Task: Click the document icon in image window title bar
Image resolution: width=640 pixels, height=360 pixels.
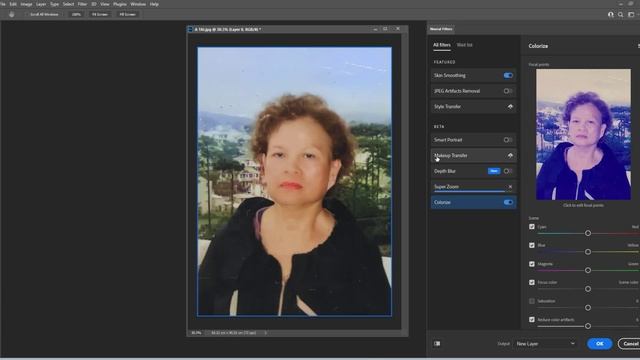Action: (190, 29)
